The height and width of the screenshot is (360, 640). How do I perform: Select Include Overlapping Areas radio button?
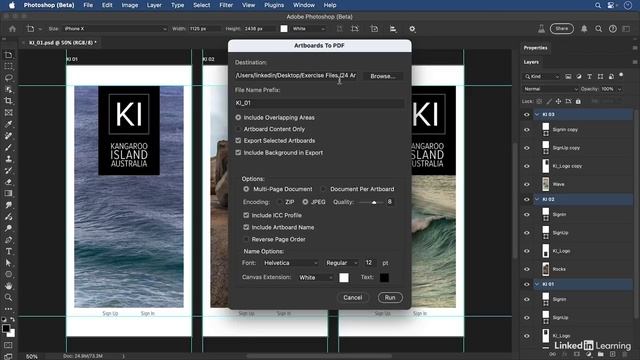(238, 118)
